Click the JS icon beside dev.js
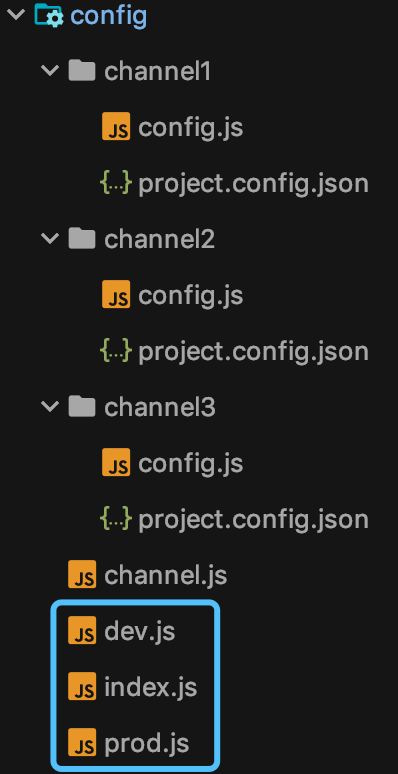The image size is (398, 774). (x=82, y=630)
